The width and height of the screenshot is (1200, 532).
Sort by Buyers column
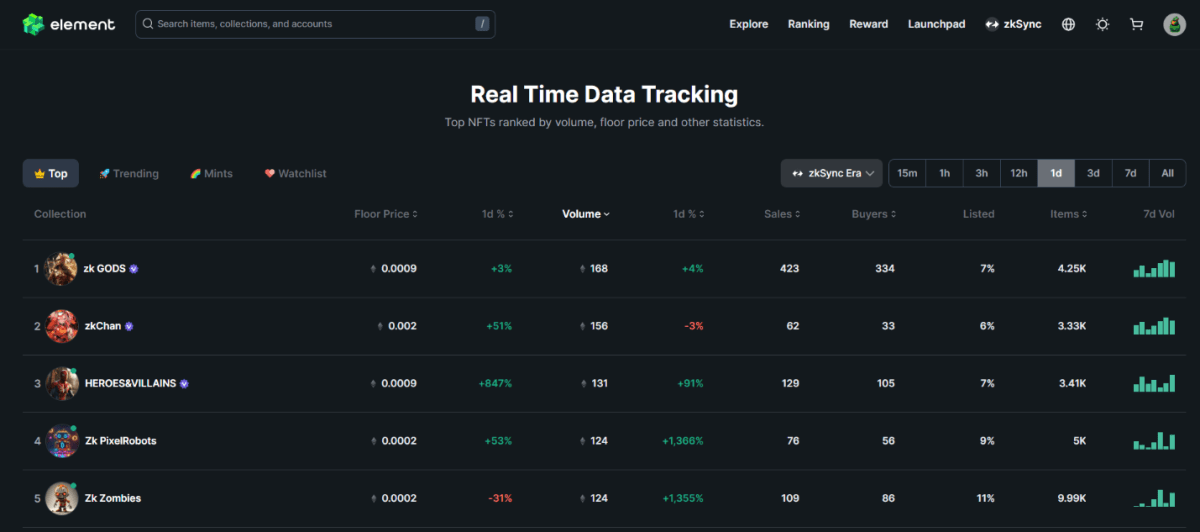(874, 214)
